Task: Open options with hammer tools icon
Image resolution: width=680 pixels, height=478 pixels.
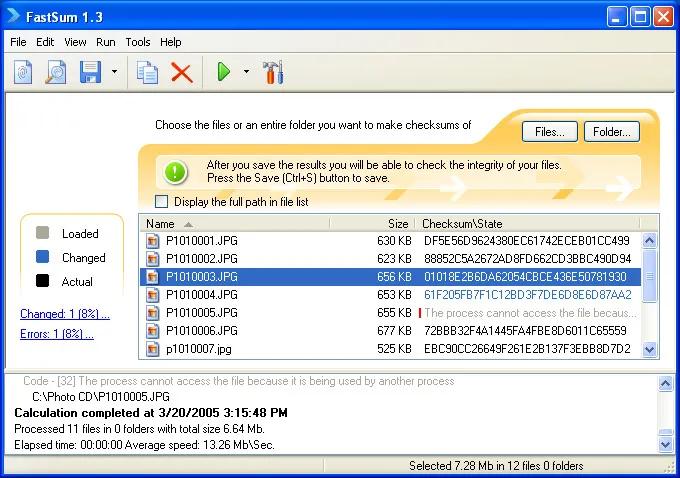Action: click(273, 72)
